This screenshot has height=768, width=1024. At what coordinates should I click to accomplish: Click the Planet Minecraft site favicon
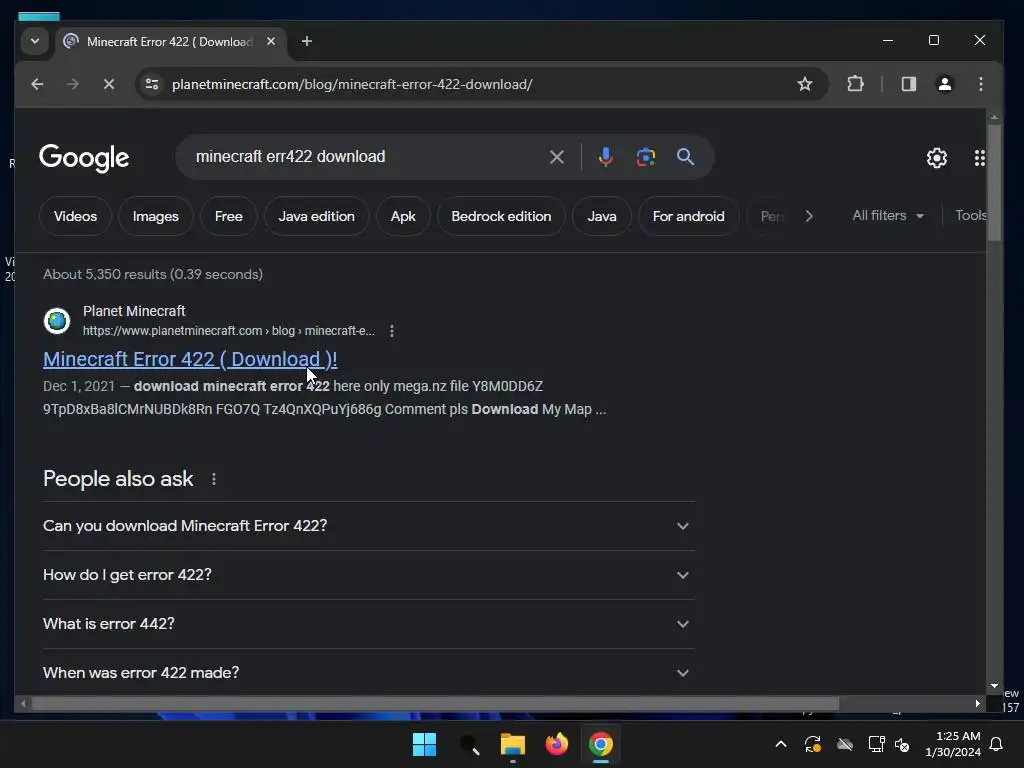(57, 321)
